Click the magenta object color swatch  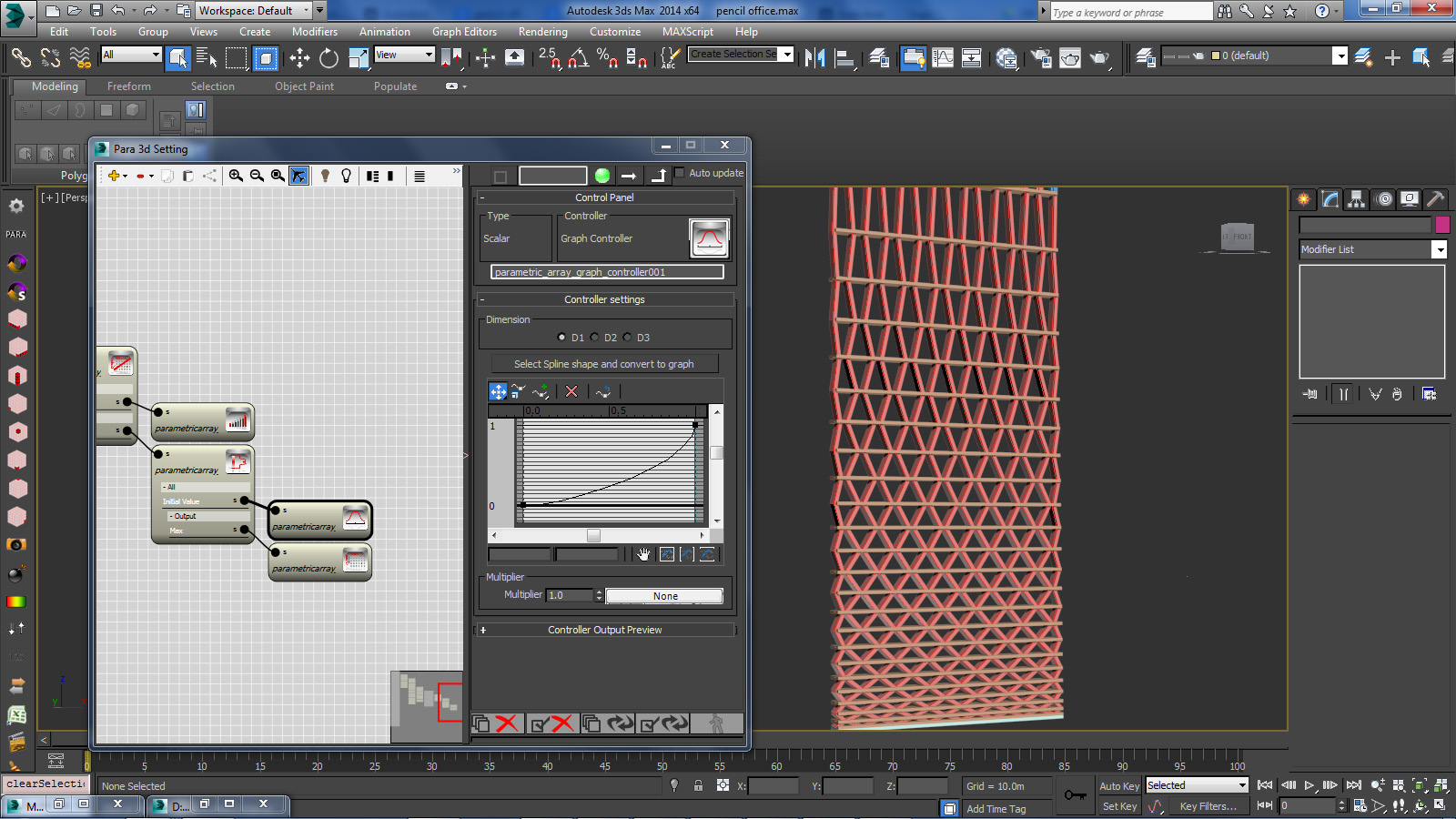(x=1442, y=225)
